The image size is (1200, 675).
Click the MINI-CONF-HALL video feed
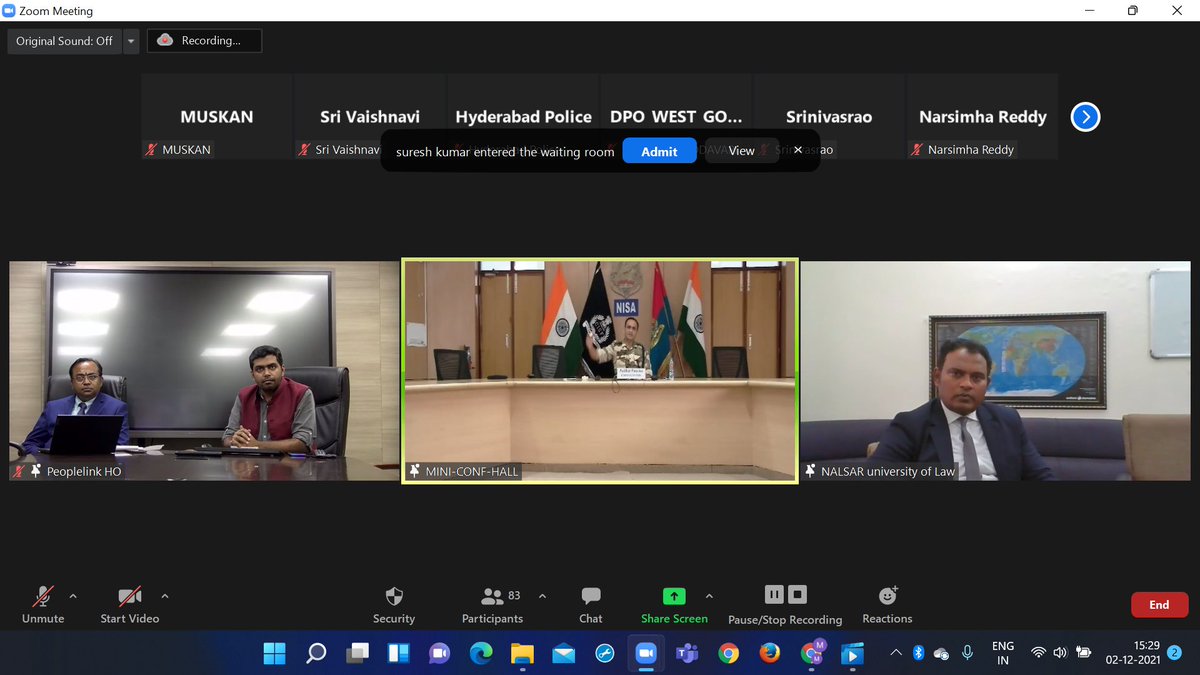click(600, 371)
